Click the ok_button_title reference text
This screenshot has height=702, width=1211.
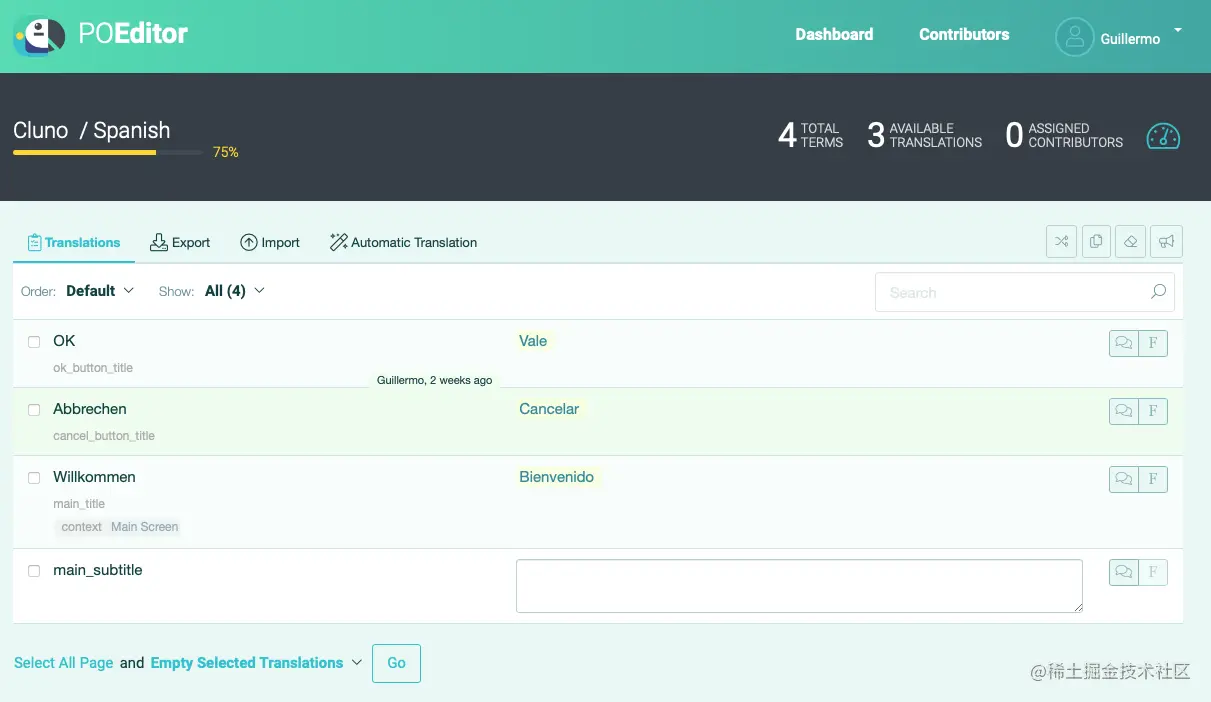point(93,368)
